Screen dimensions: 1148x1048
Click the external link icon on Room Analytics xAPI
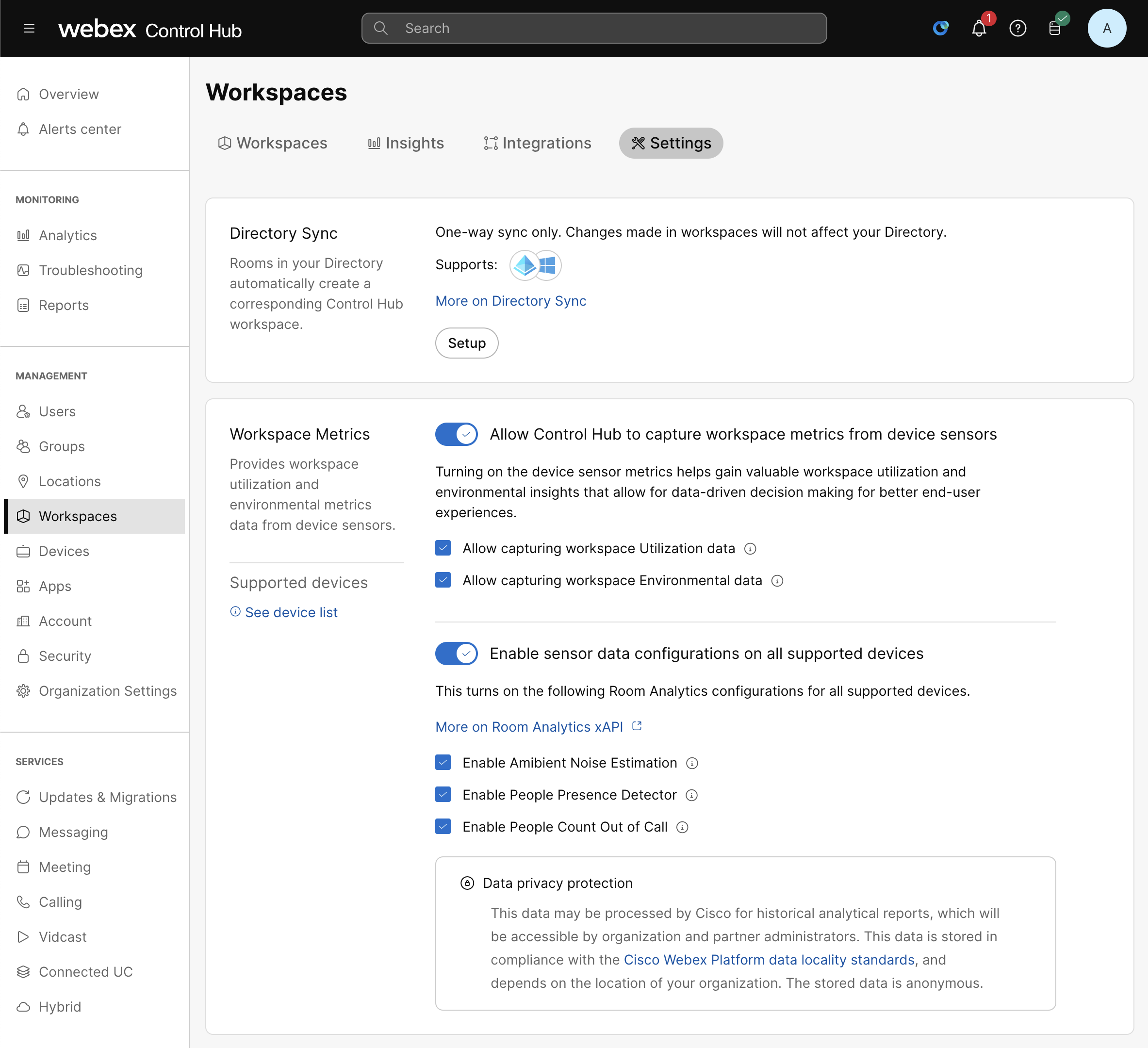(637, 726)
